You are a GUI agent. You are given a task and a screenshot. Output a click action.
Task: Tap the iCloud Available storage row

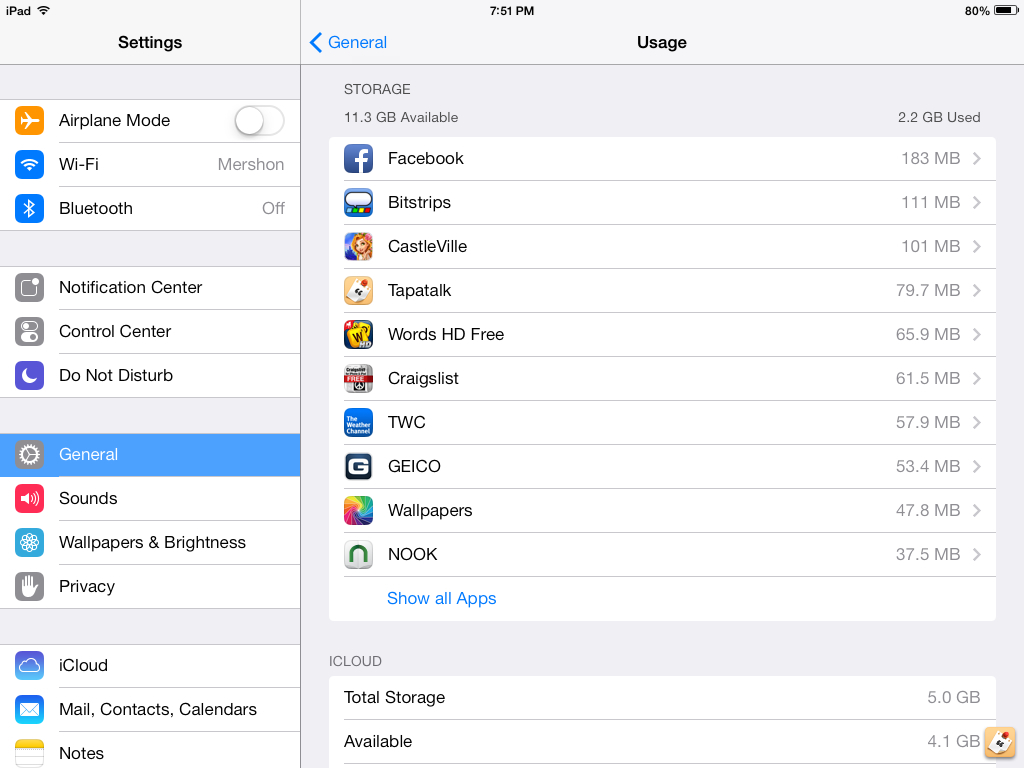tap(662, 742)
